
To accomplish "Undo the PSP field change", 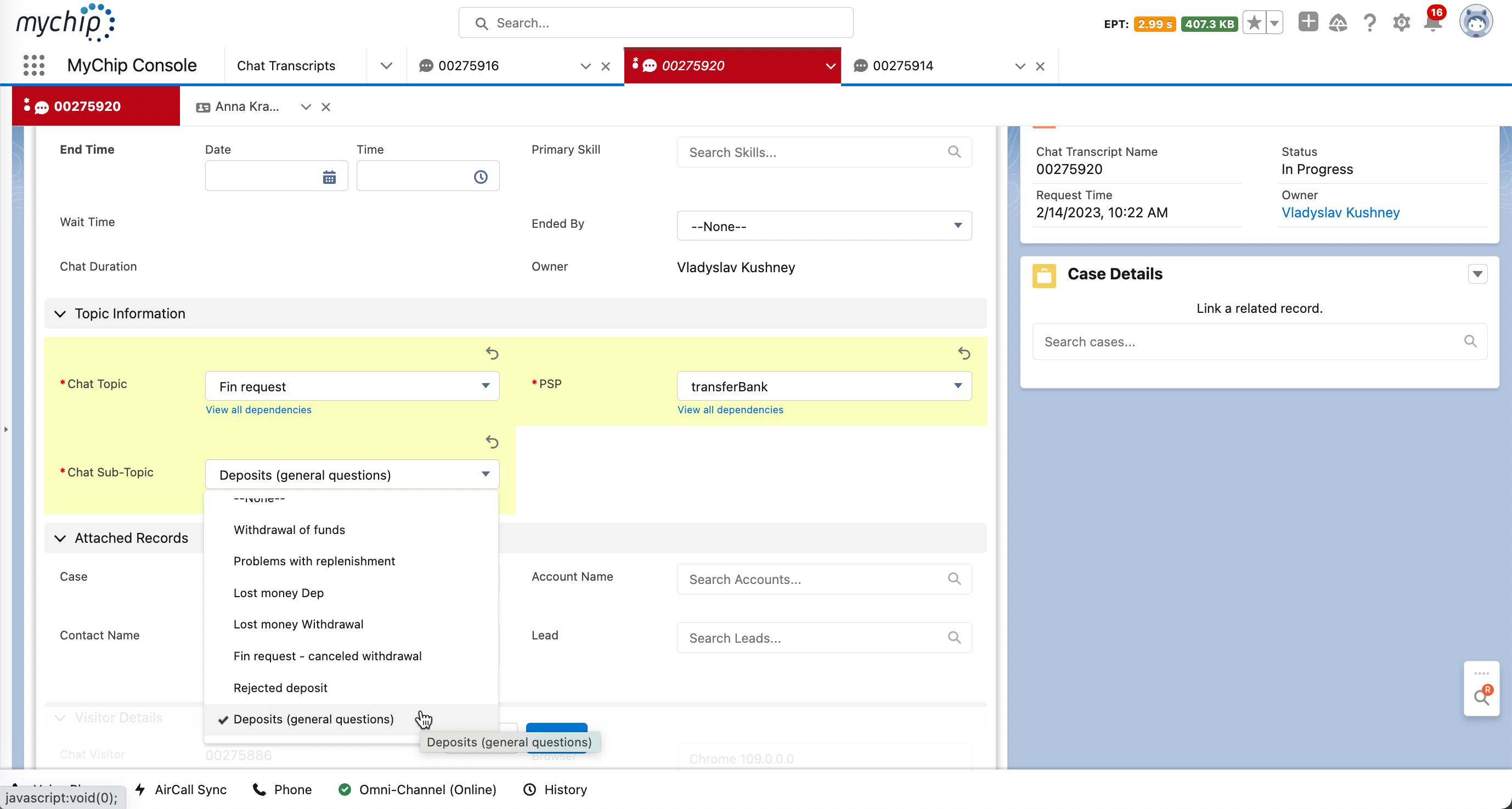I will (964, 353).
